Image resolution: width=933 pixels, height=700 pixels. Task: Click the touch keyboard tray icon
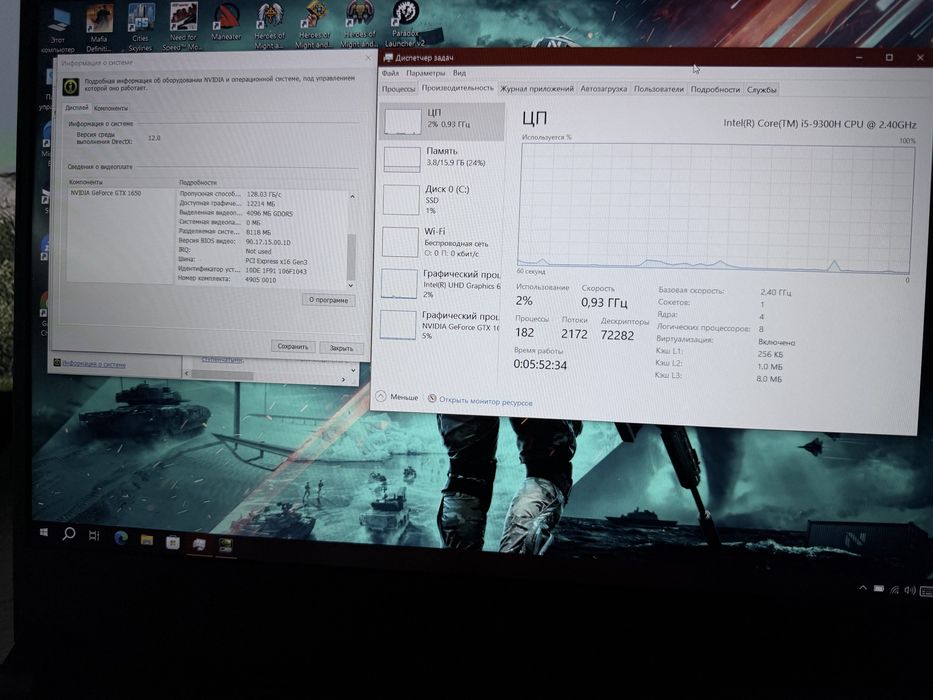[x=926, y=591]
